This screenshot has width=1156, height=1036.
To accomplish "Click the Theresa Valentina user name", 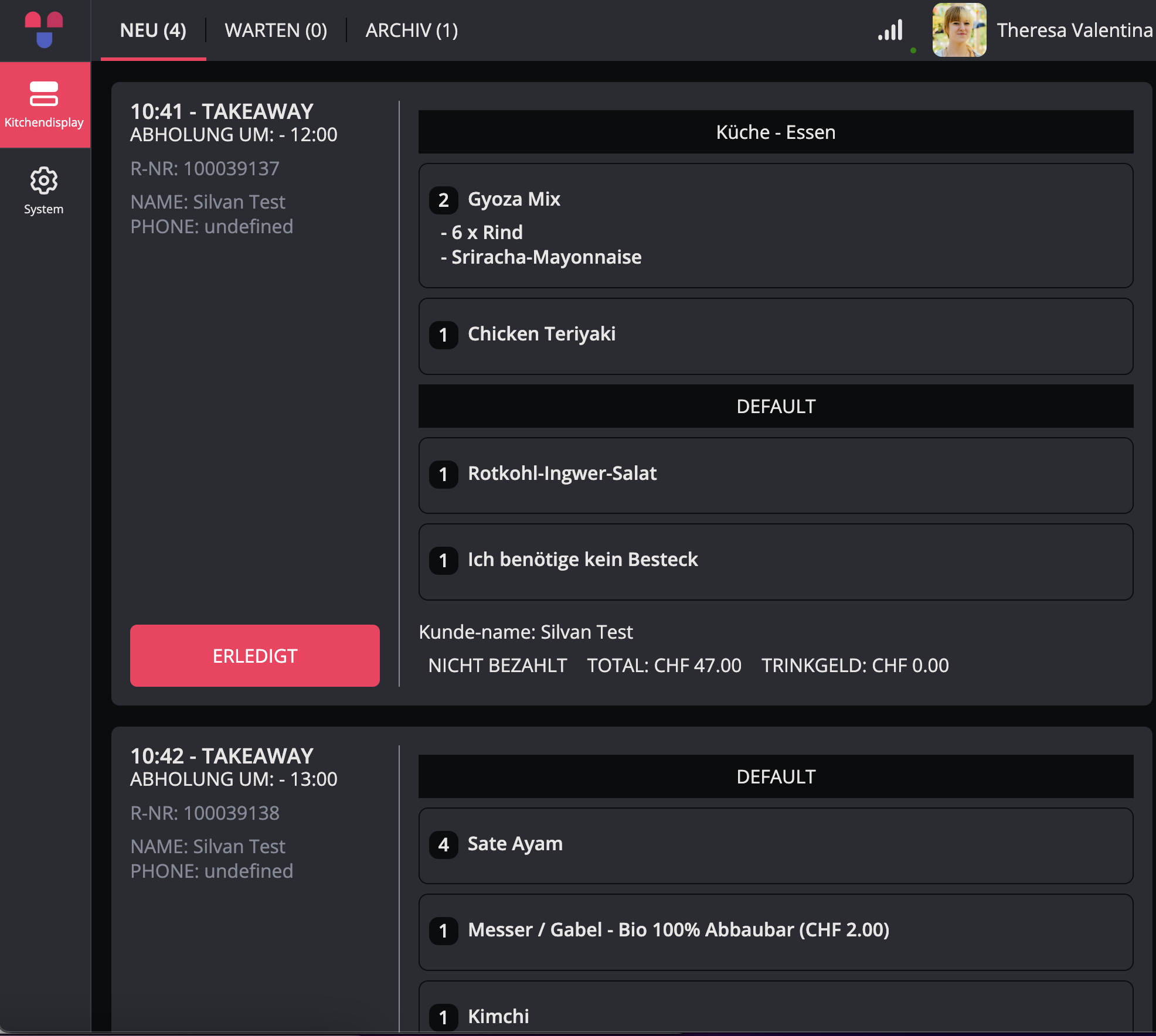I will pyautogui.click(x=1075, y=30).
